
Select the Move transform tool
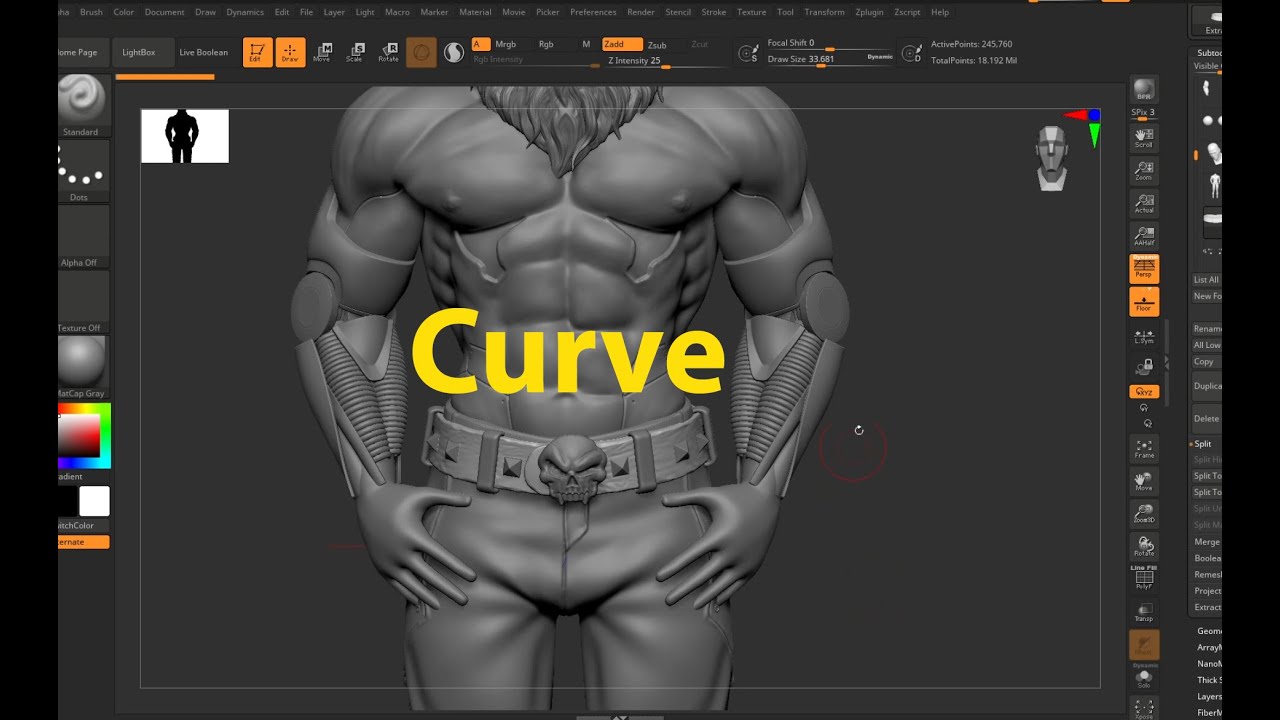(x=322, y=52)
